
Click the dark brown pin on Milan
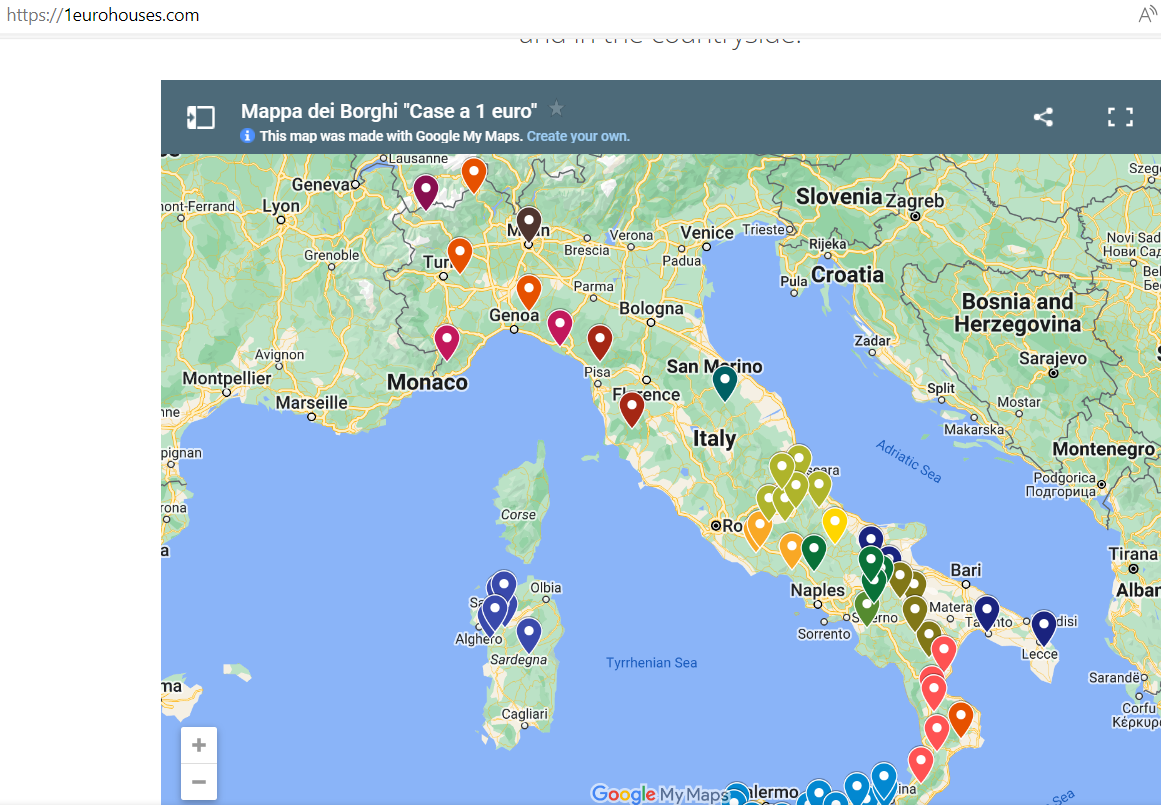(x=528, y=223)
